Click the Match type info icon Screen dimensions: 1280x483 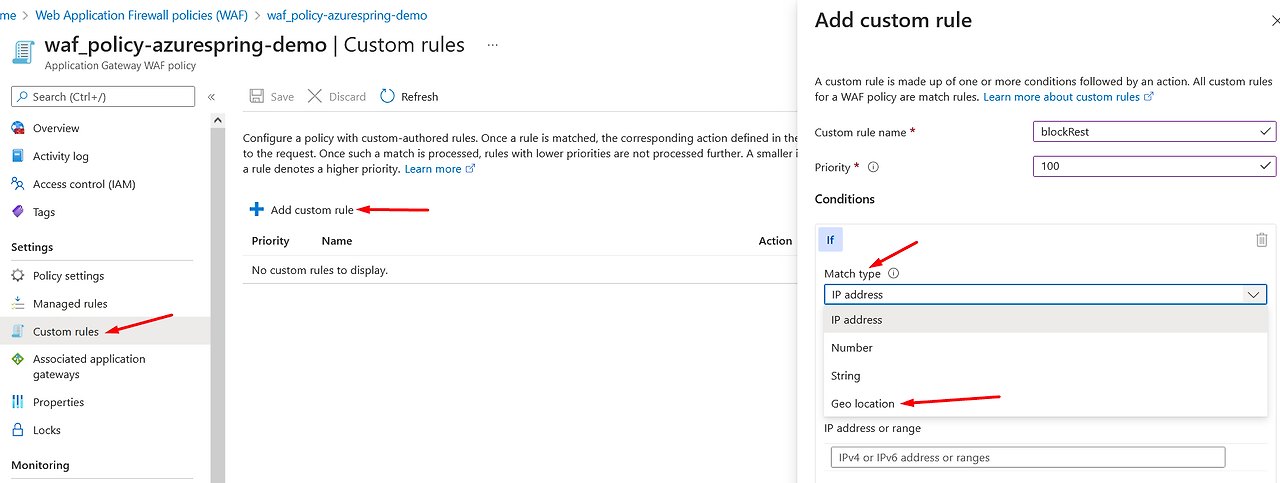pos(894,273)
